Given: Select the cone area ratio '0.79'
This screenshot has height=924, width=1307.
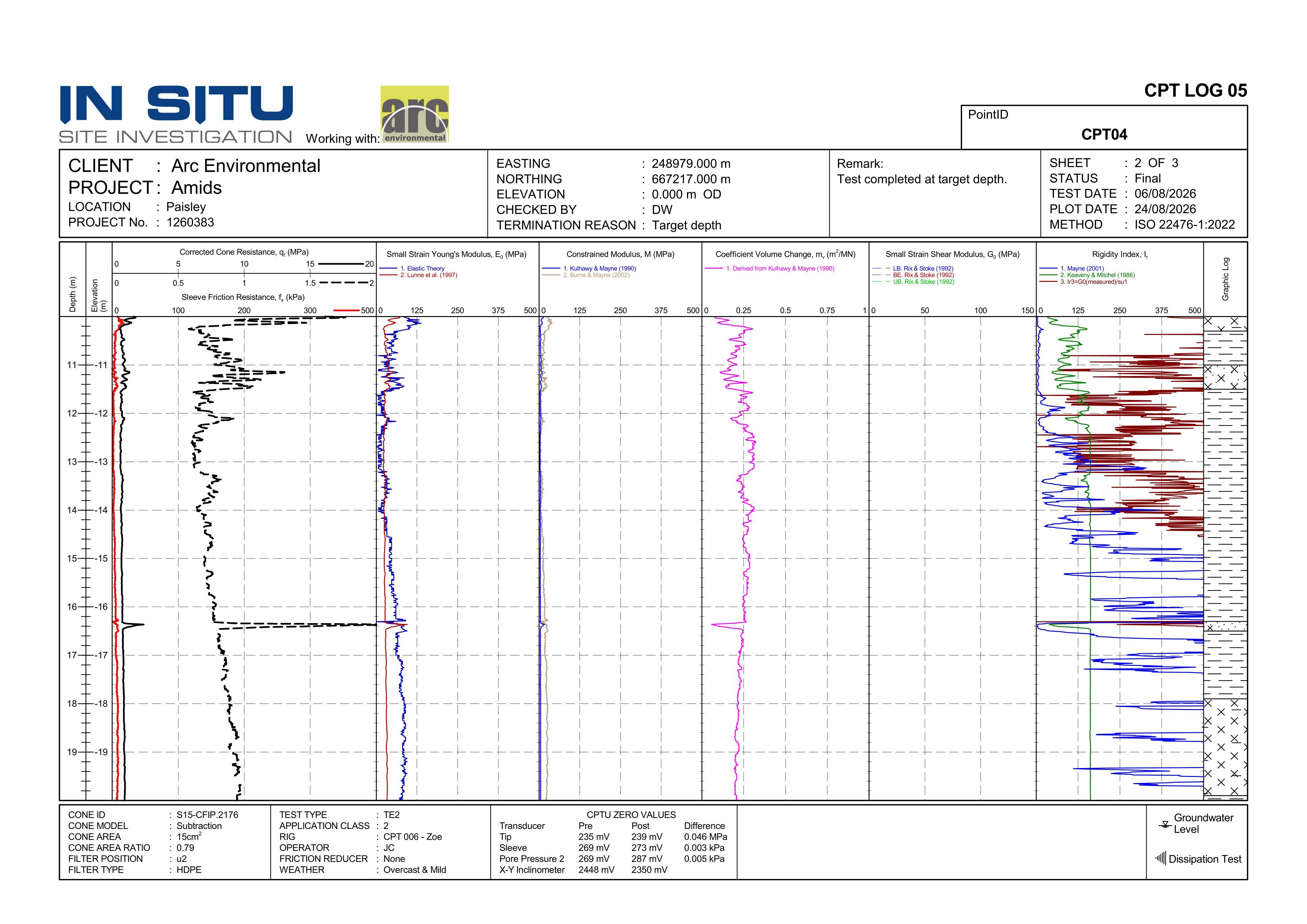Looking at the screenshot, I should tap(185, 848).
